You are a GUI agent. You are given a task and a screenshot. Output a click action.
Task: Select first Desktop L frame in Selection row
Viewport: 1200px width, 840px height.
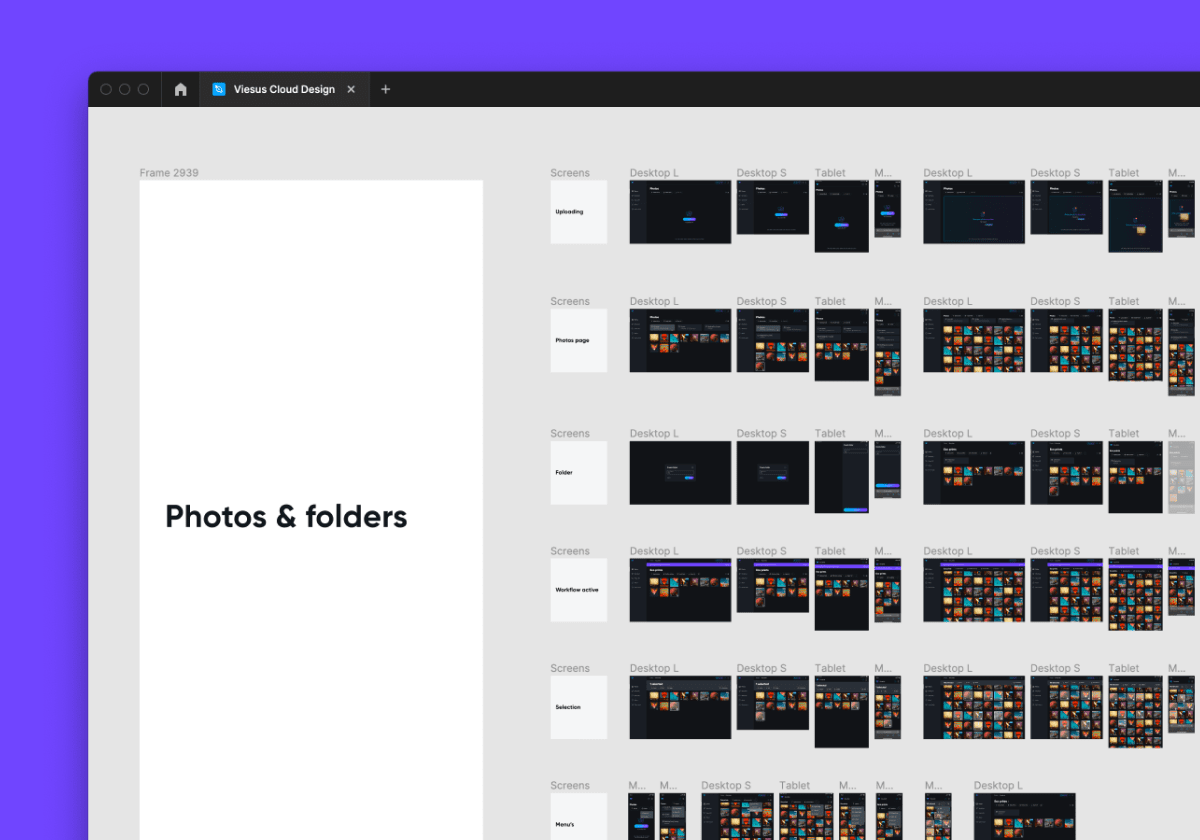click(x=680, y=707)
